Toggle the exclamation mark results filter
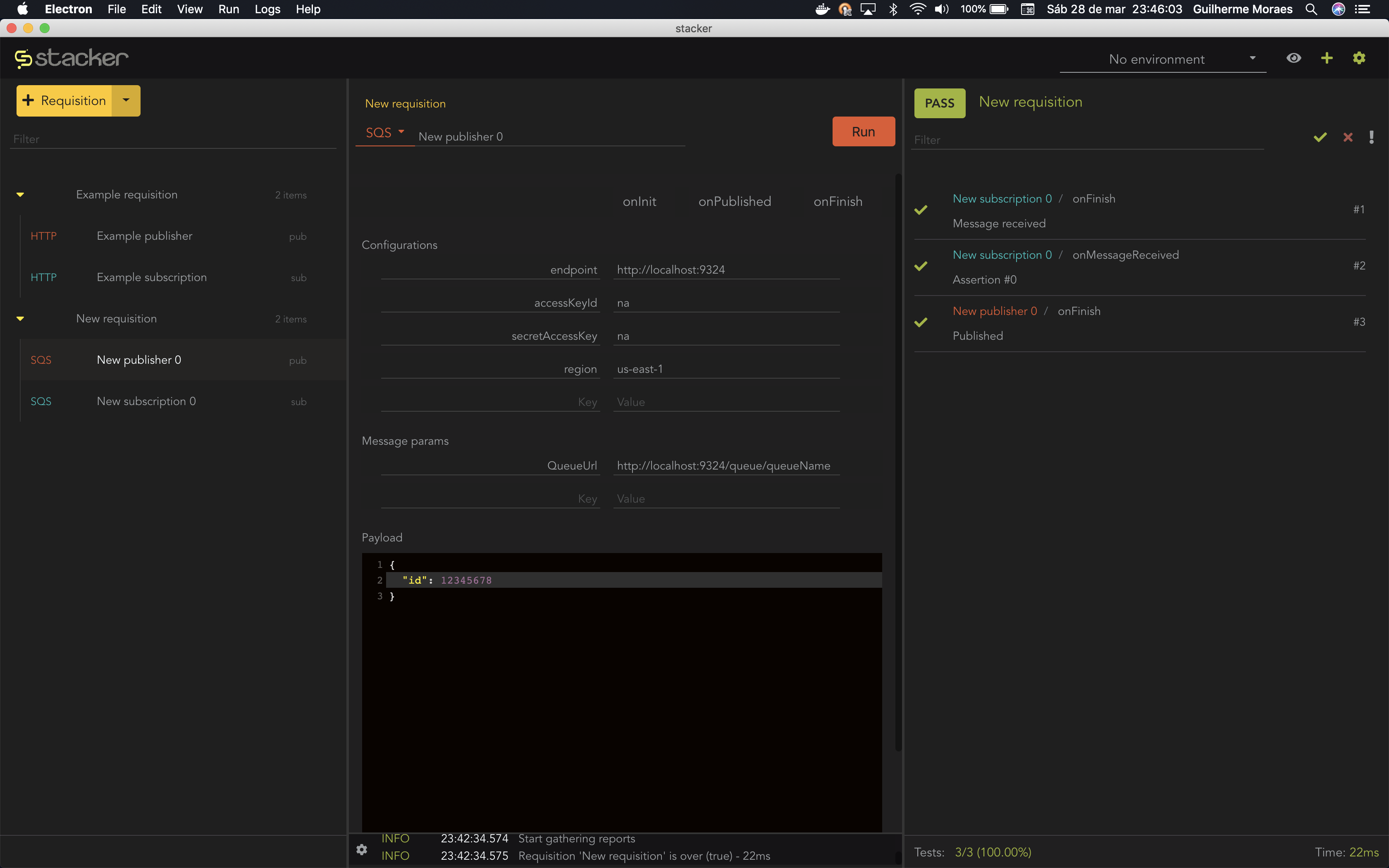 point(1371,137)
